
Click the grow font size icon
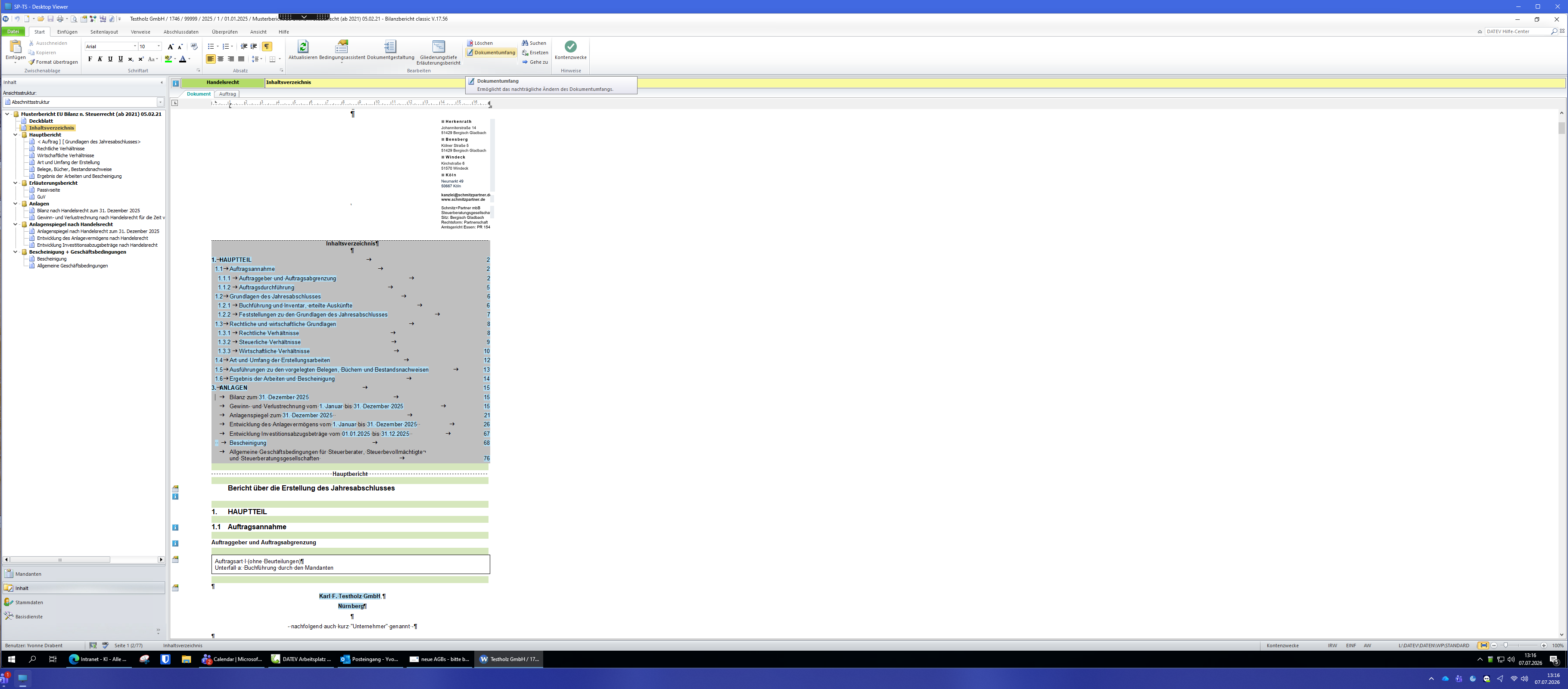click(171, 47)
